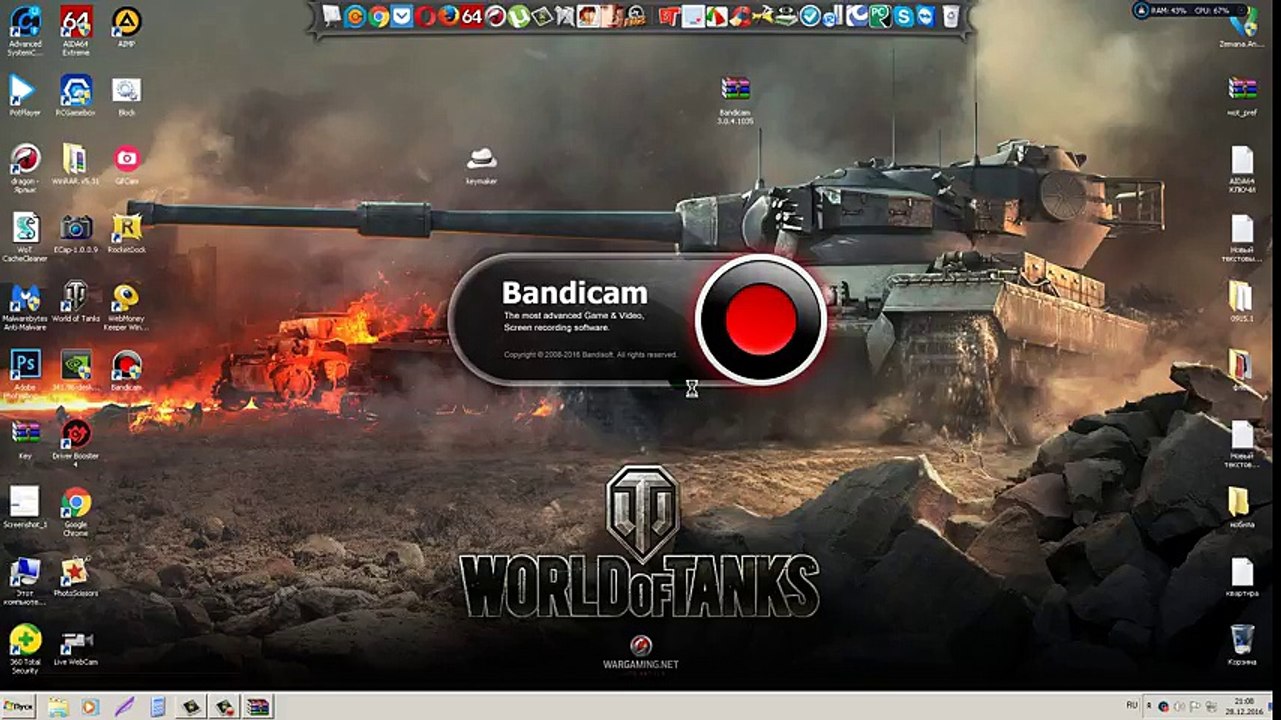The width and height of the screenshot is (1281, 720).
Task: Click the RU language indicator in tray
Action: click(x=1132, y=705)
